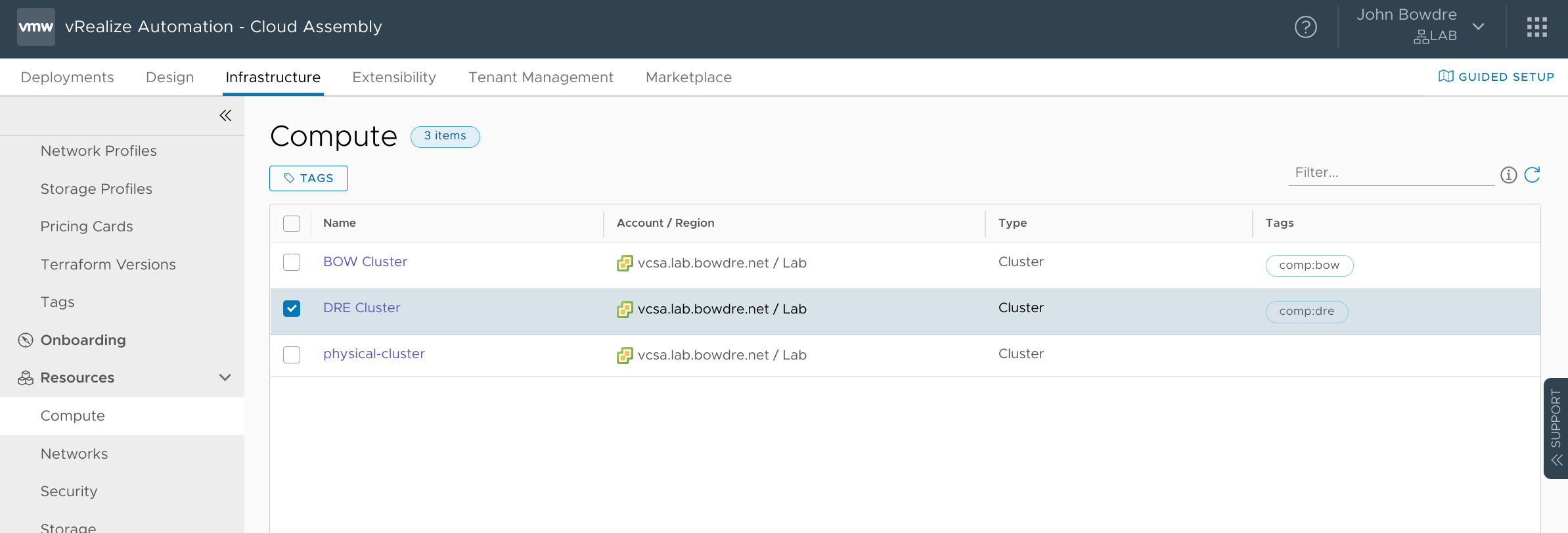Open Terraform Versions in sidebar
Screen dimensions: 1568x533
108,264
